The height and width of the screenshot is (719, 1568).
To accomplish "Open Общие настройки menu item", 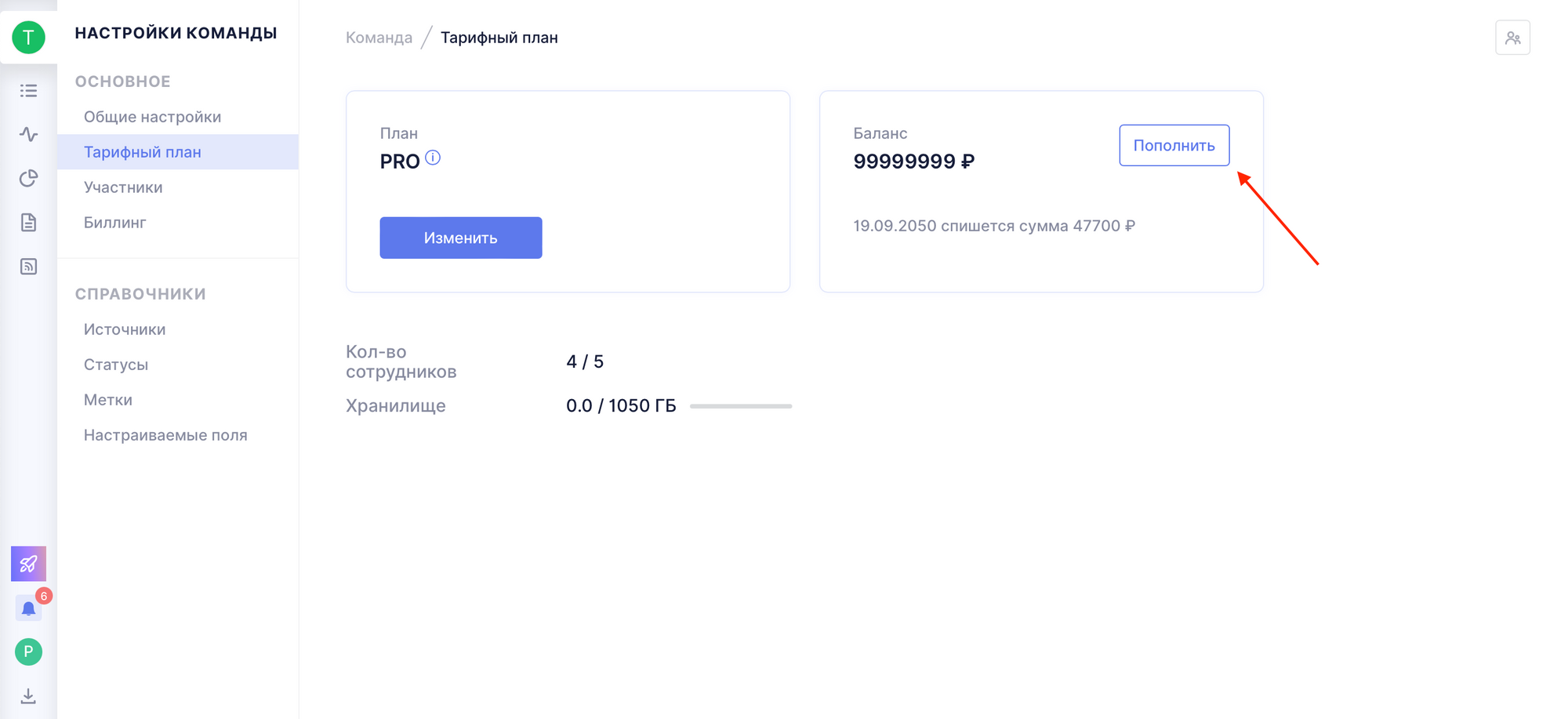I will [x=153, y=117].
